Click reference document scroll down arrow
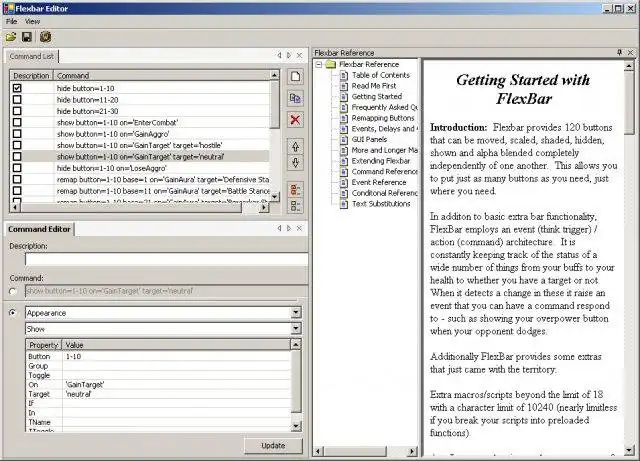Image resolution: width=640 pixels, height=461 pixels. click(629, 450)
